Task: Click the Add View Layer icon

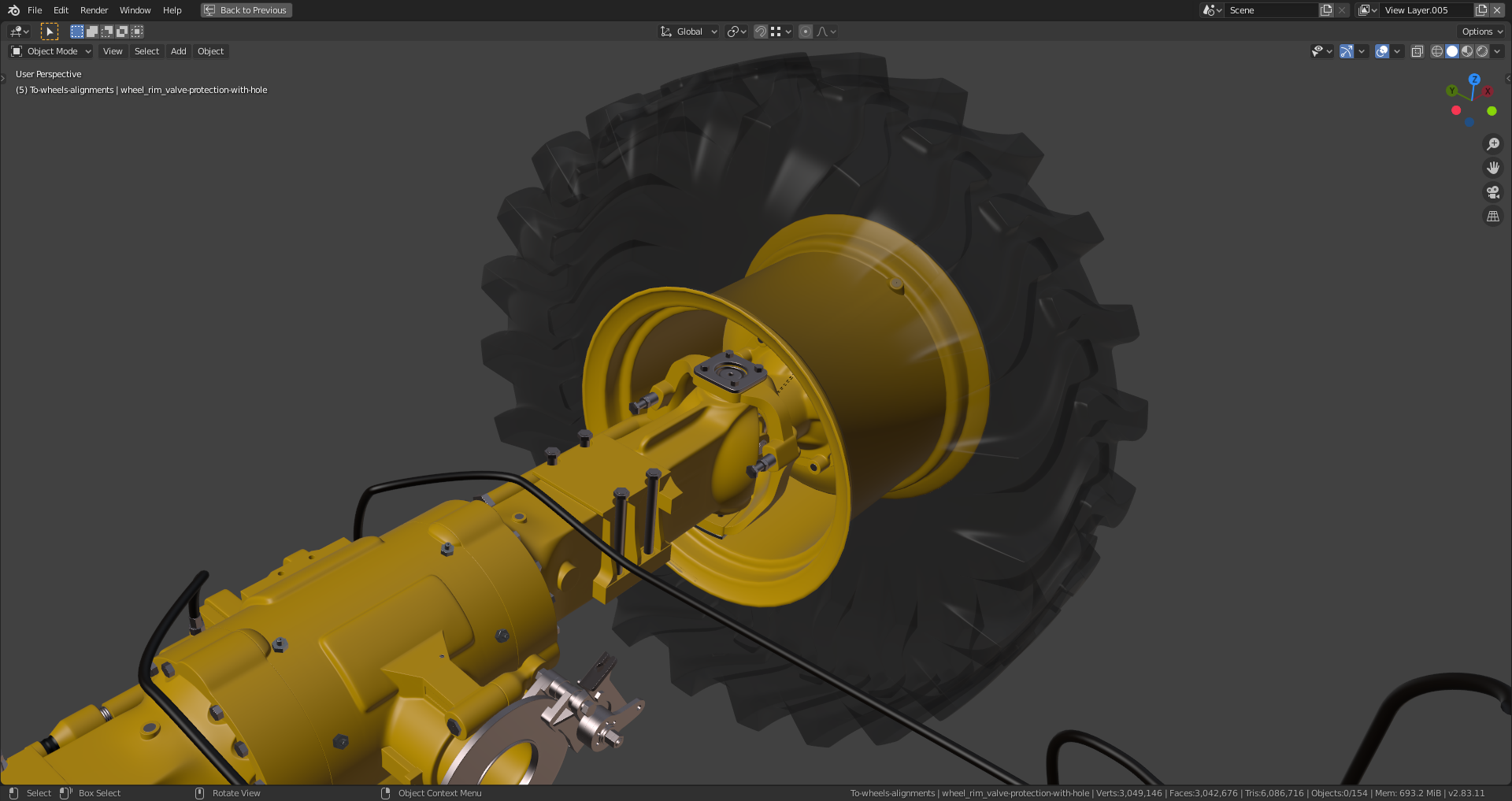Action: 1481,10
